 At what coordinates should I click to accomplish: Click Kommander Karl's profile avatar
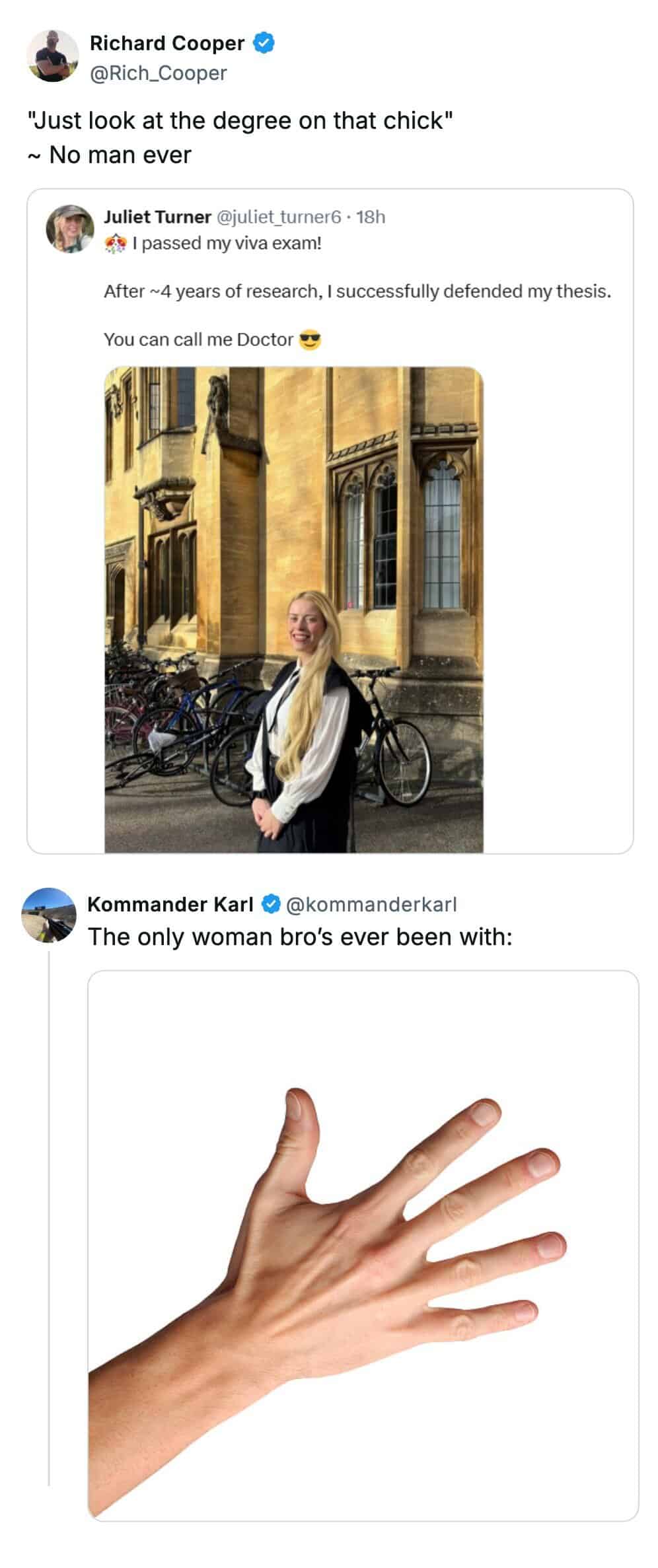pos(49,915)
